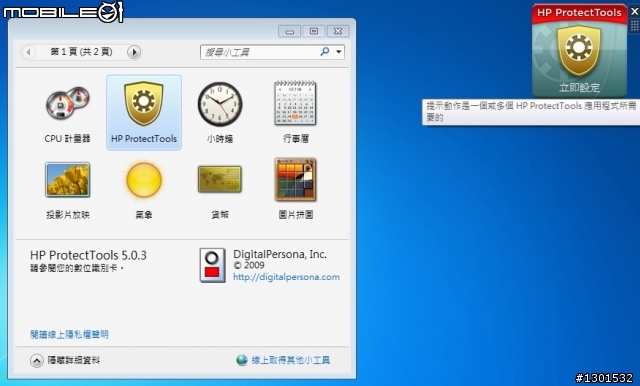
Task: Click 立即設定 on desktop ProtectTools gadget
Action: [x=579, y=87]
